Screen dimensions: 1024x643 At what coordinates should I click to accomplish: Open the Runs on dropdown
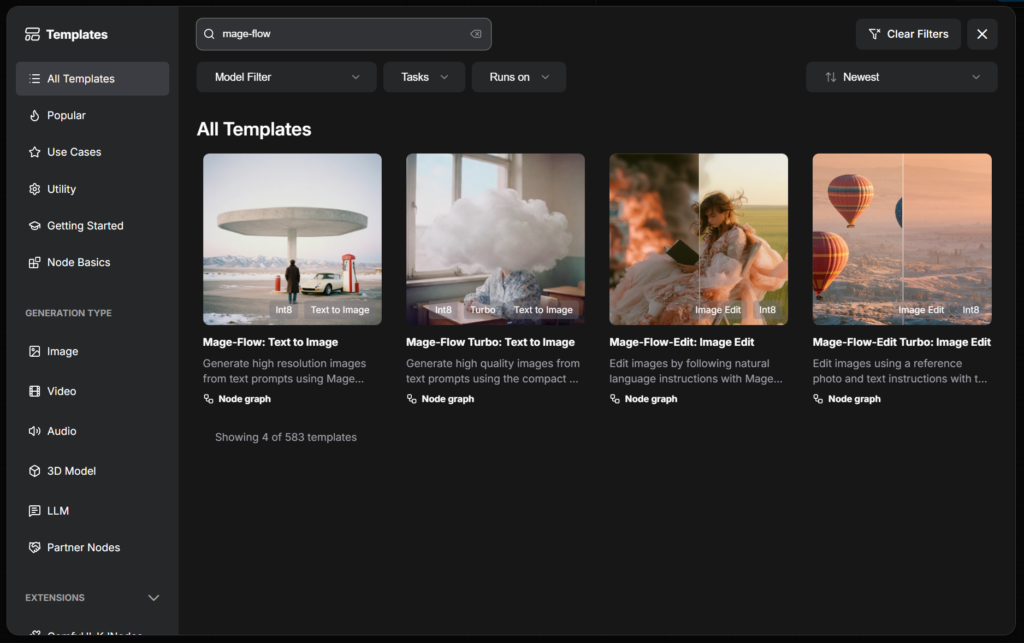pos(519,77)
